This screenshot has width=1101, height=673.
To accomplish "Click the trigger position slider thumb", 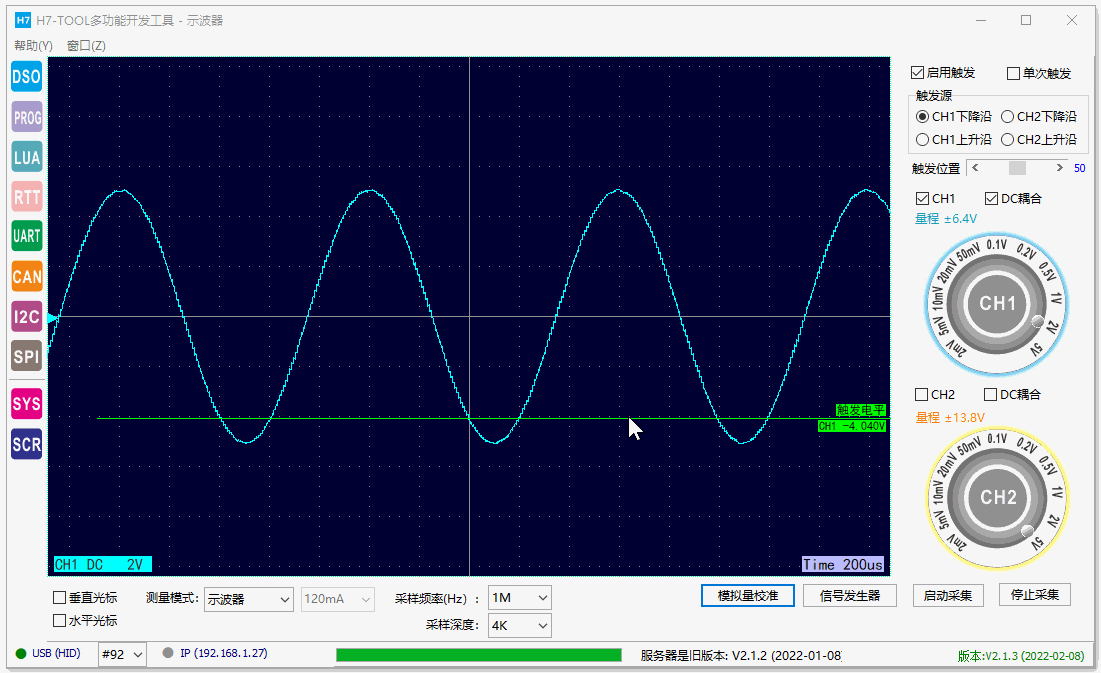I will tap(1017, 168).
